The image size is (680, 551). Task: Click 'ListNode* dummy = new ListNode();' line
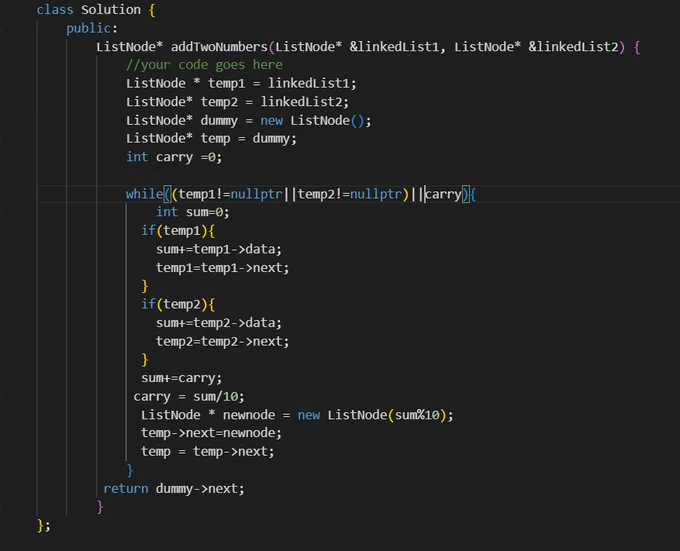[248, 120]
